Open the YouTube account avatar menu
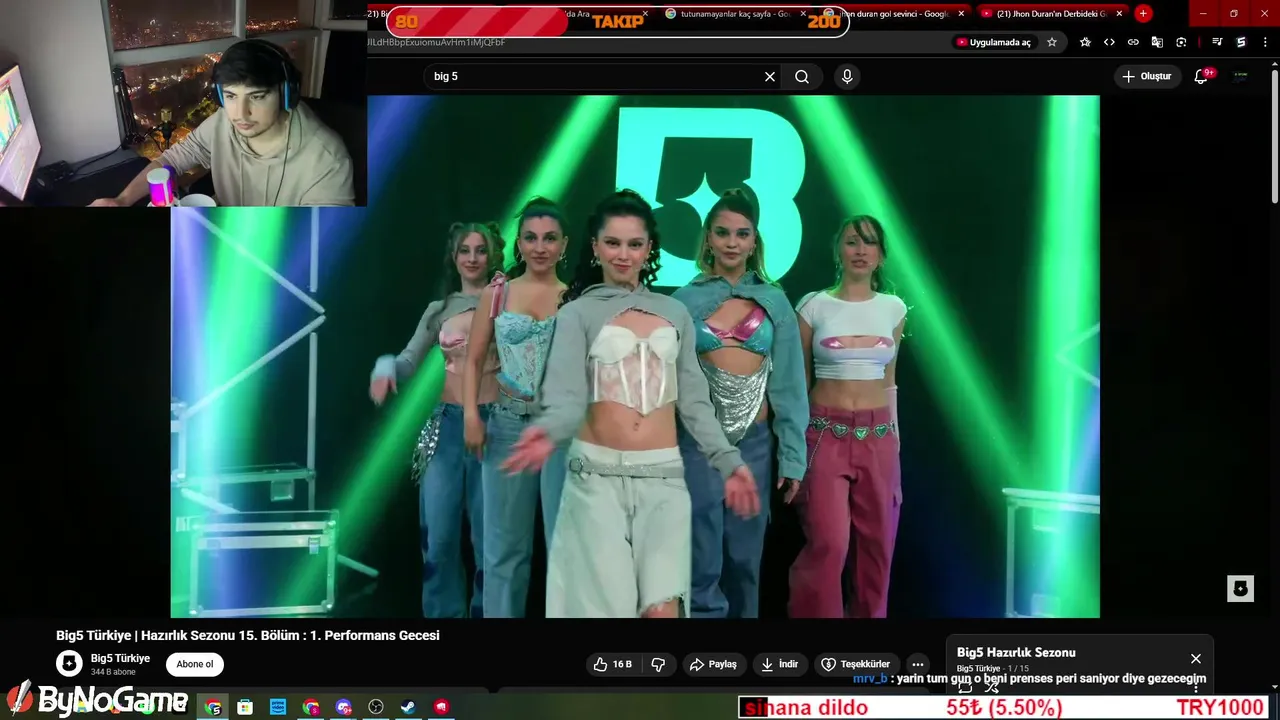 [x=1240, y=76]
